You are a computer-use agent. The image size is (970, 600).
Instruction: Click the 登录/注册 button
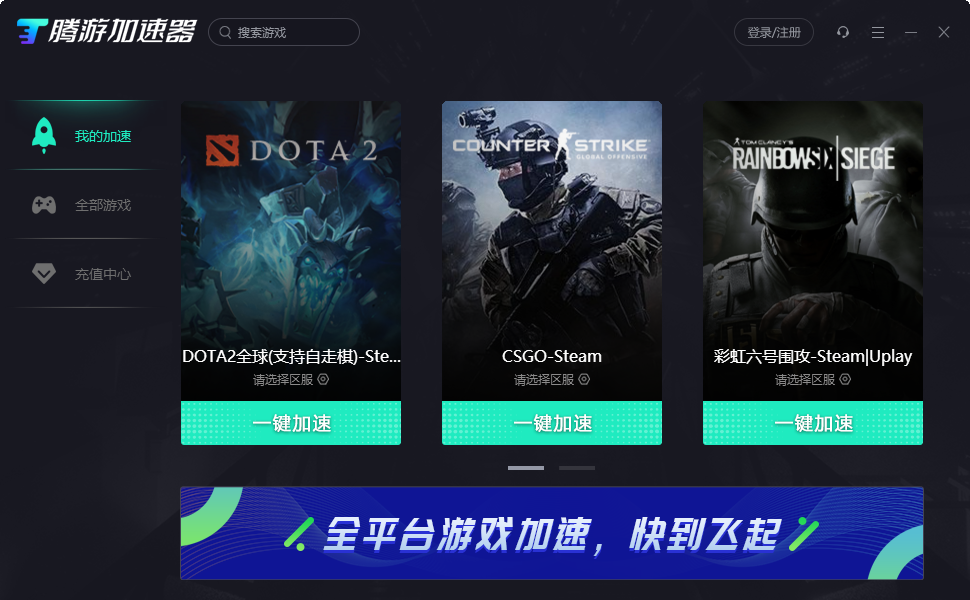coord(774,32)
